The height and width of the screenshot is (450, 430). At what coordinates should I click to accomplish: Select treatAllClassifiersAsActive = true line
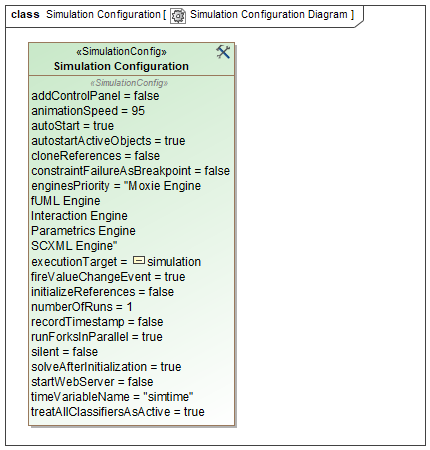118,412
